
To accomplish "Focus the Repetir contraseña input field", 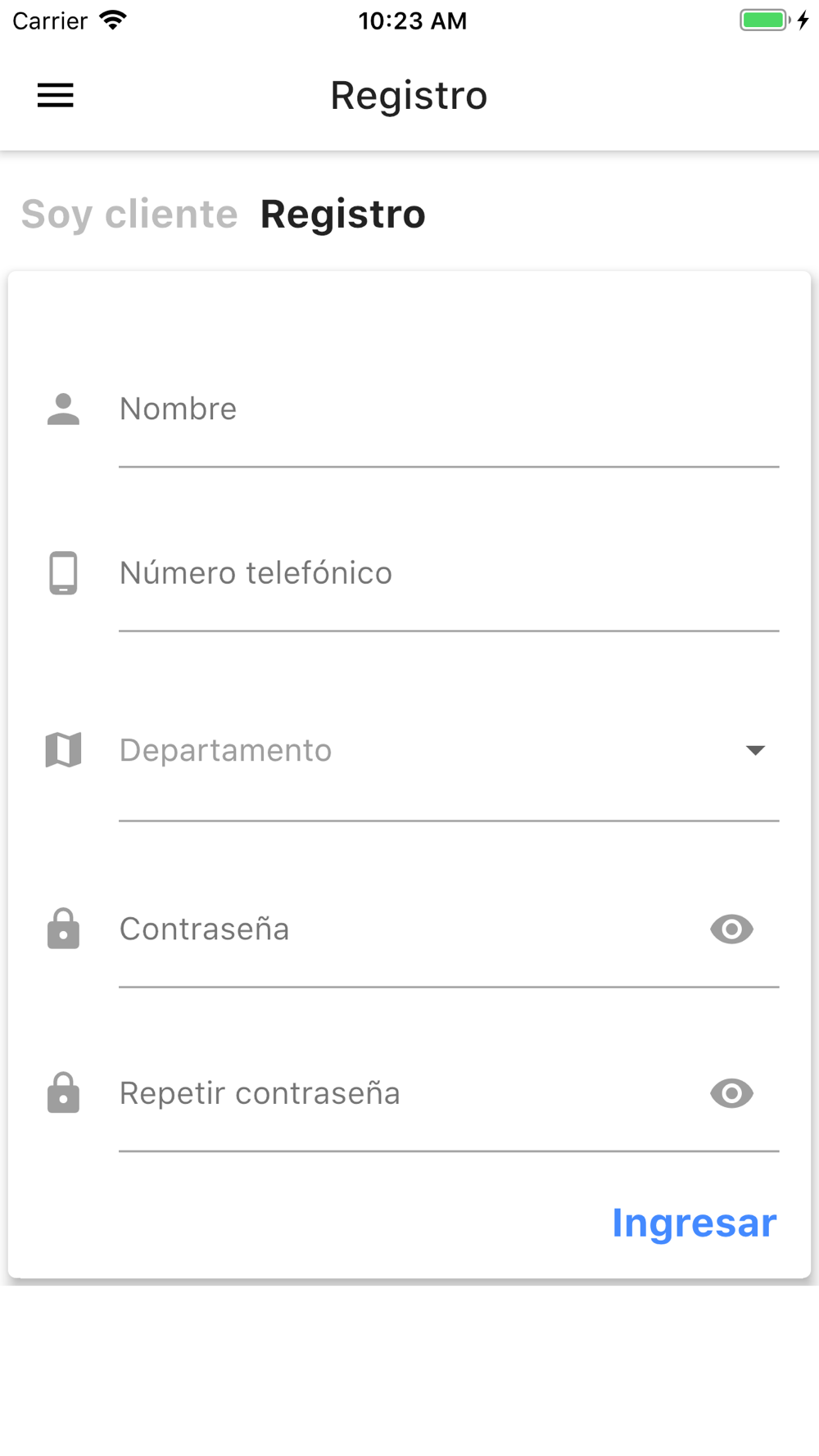I will pyautogui.click(x=409, y=1093).
